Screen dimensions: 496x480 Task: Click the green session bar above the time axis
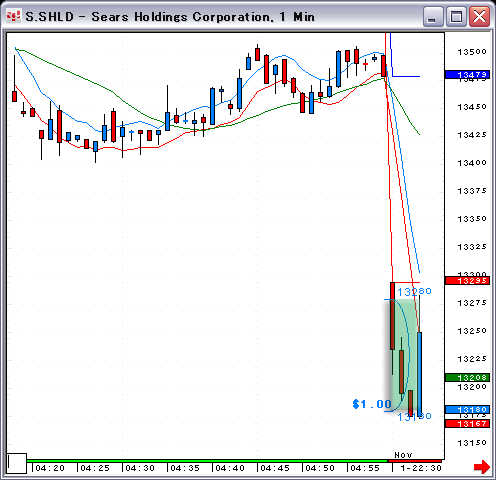207,461
